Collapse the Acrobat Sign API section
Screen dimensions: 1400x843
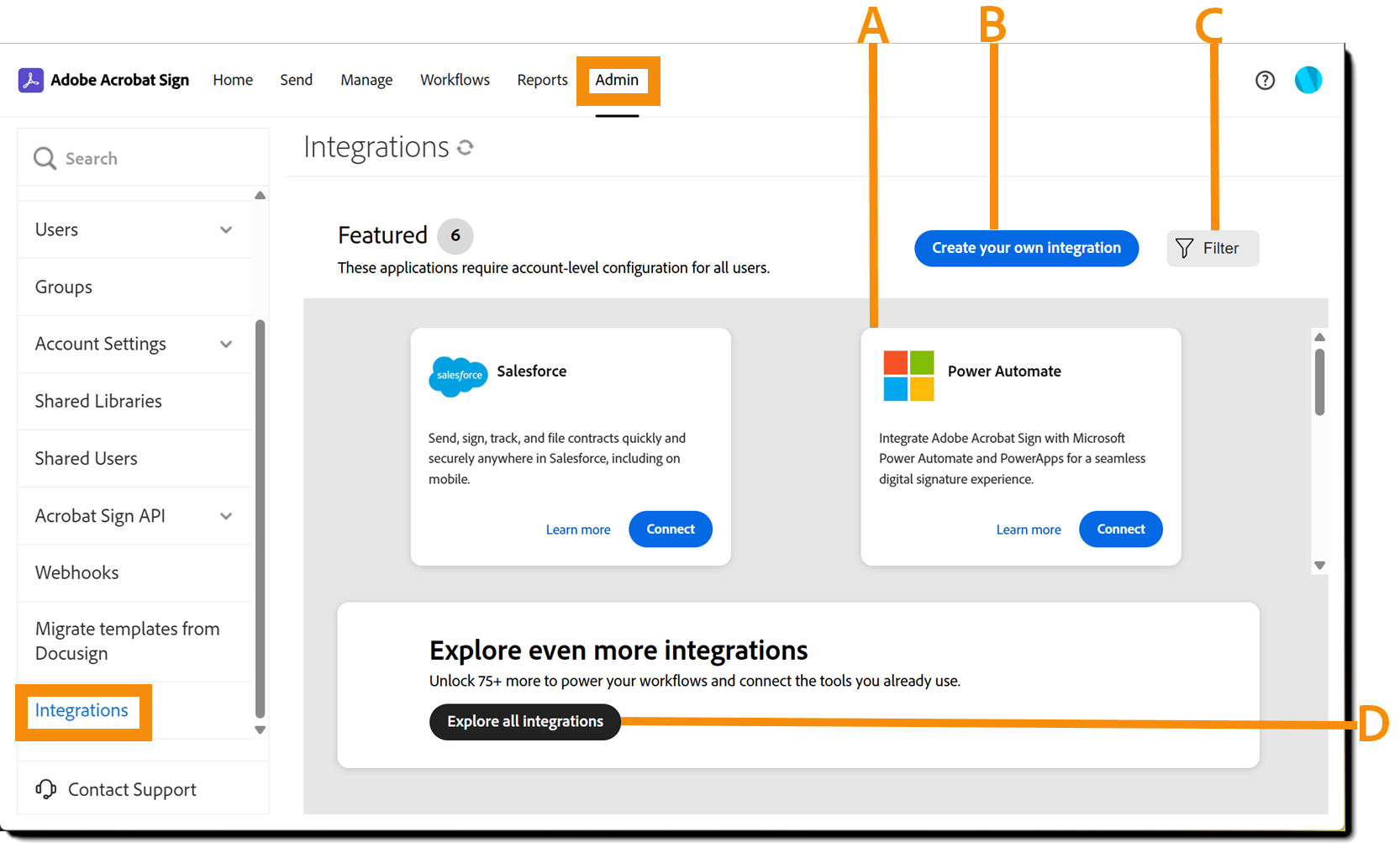point(225,515)
